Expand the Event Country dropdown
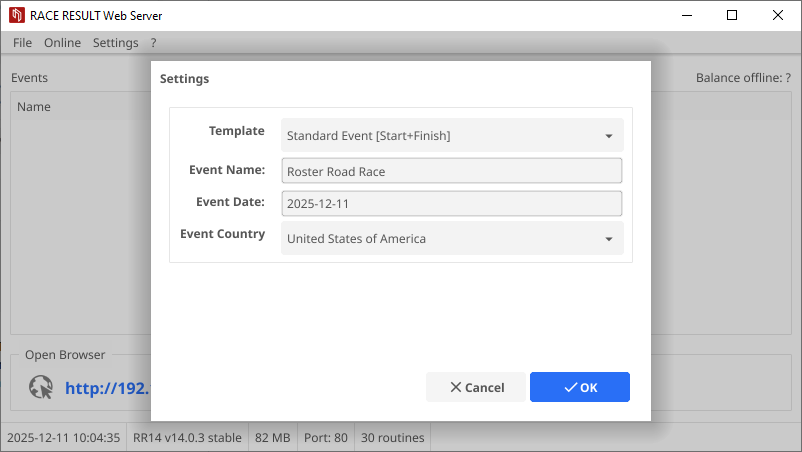The width and height of the screenshot is (802, 452). coord(452,238)
